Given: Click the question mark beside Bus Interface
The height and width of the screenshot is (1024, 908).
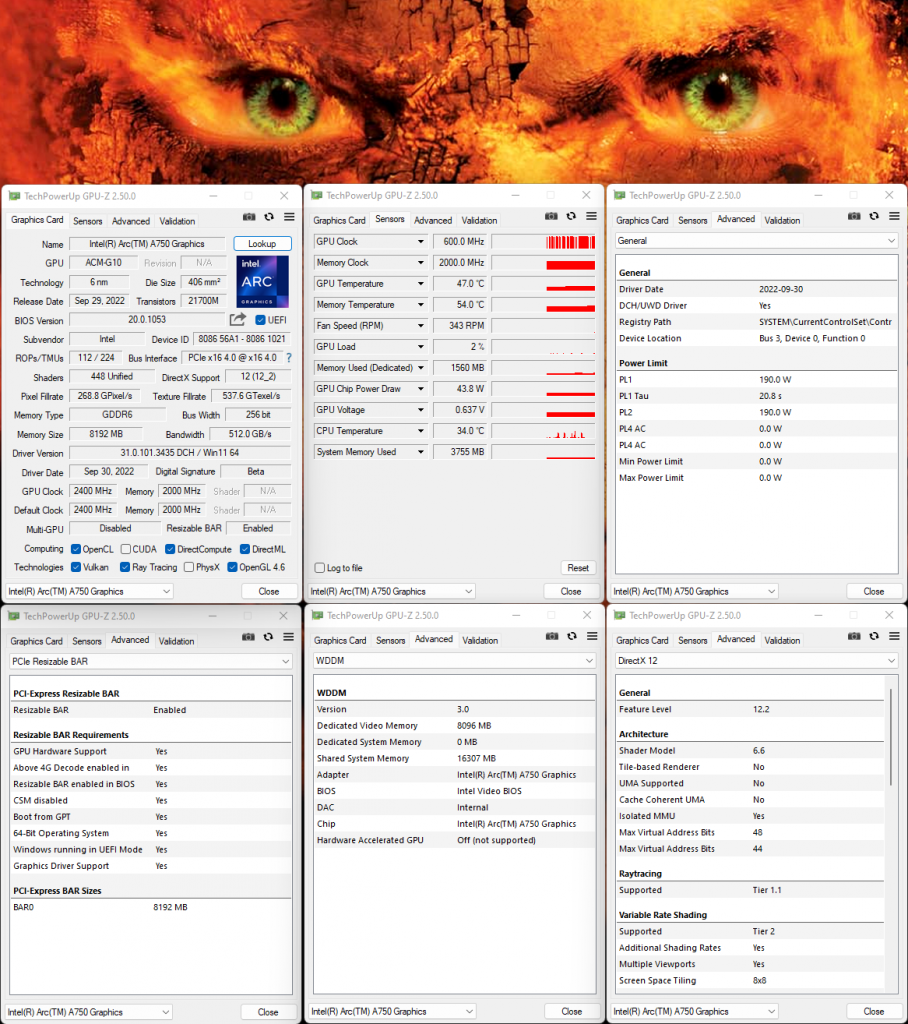Looking at the screenshot, I should tap(289, 358).
